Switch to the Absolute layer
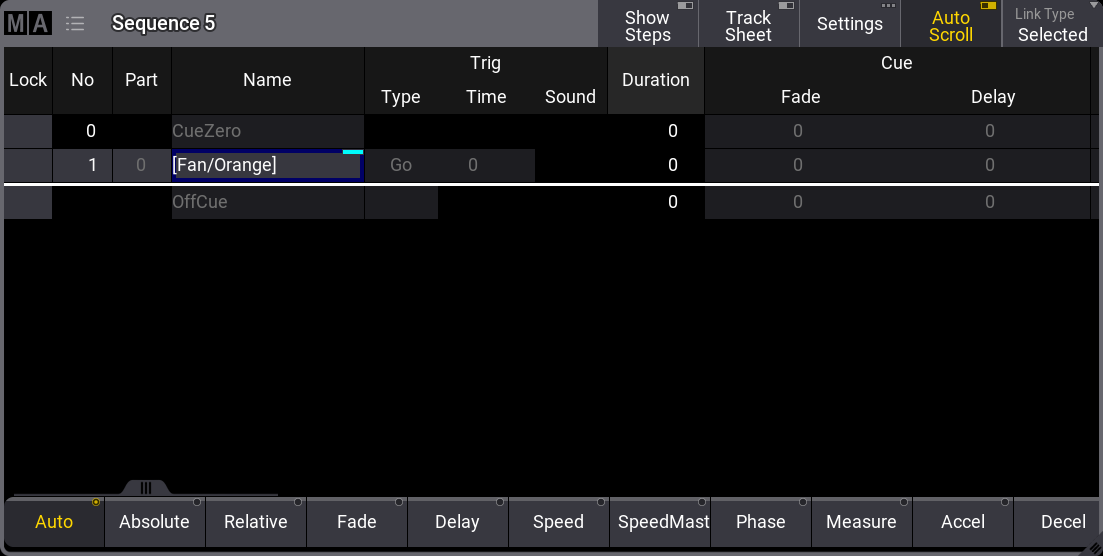Screen dimensions: 1103x556 [x=154, y=522]
